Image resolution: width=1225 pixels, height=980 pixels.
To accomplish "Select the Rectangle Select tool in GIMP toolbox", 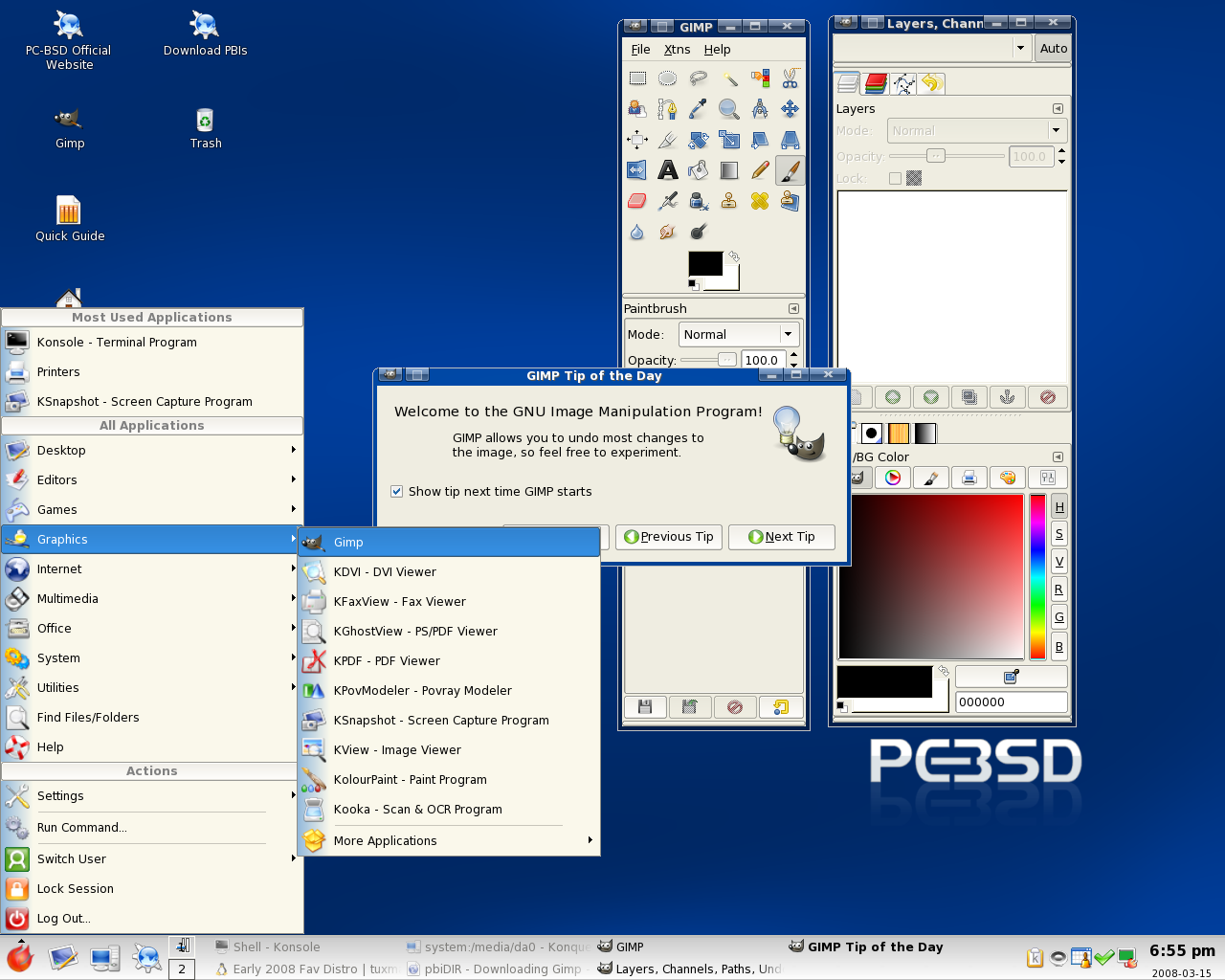I will pyautogui.click(x=637, y=78).
